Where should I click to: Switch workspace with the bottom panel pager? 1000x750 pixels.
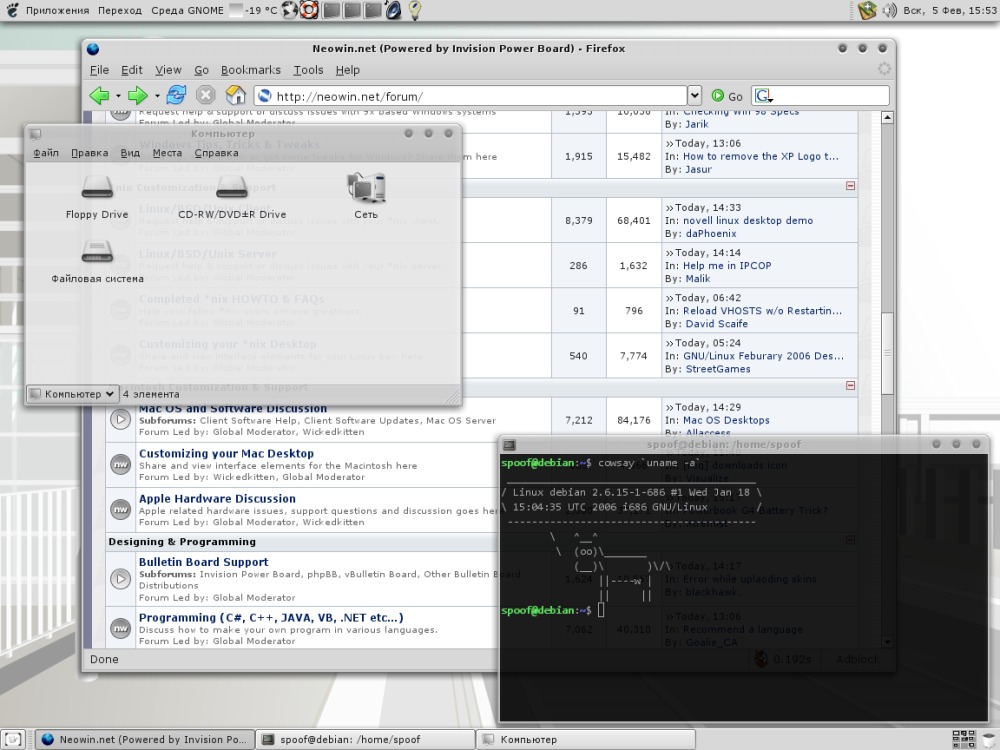963,739
